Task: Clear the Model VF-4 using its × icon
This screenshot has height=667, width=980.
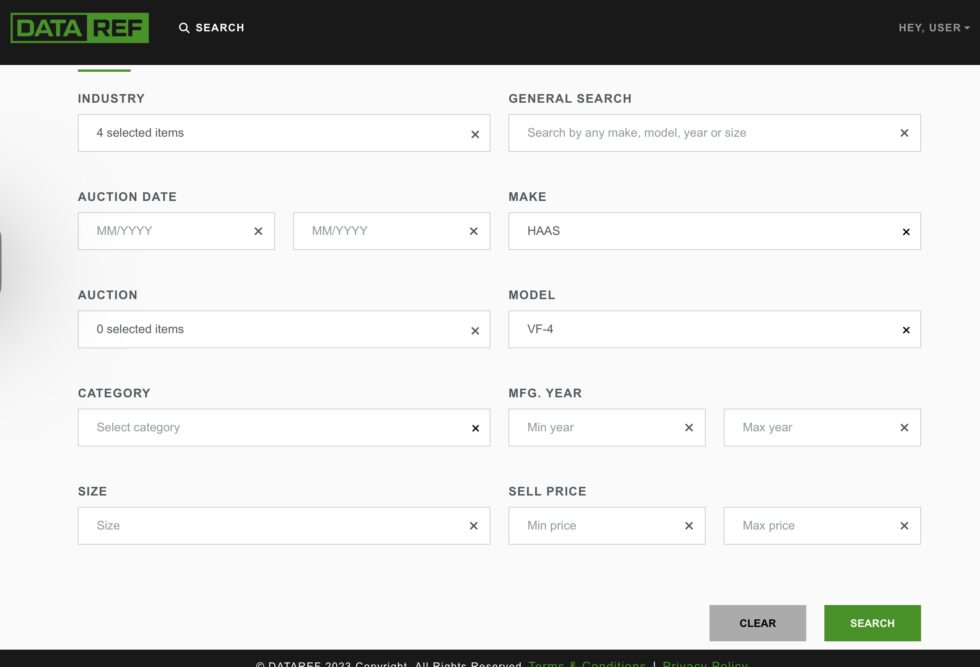Action: click(x=904, y=329)
